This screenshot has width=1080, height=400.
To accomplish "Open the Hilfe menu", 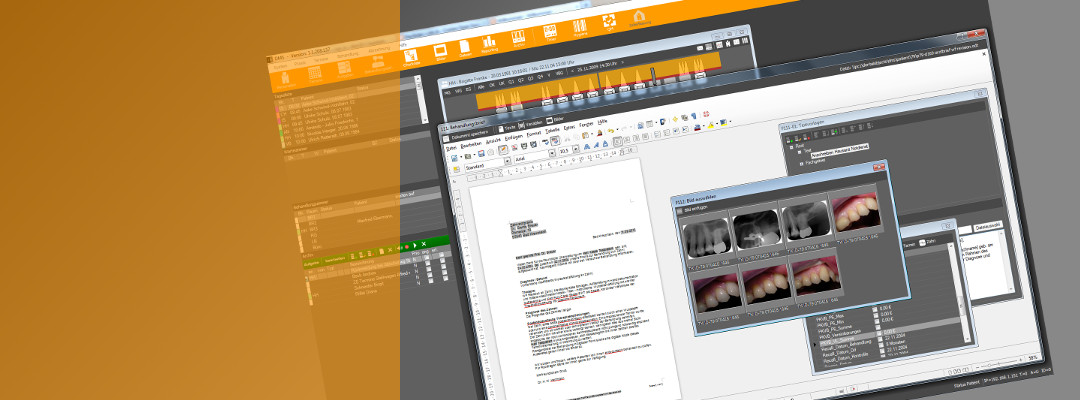I will [602, 122].
